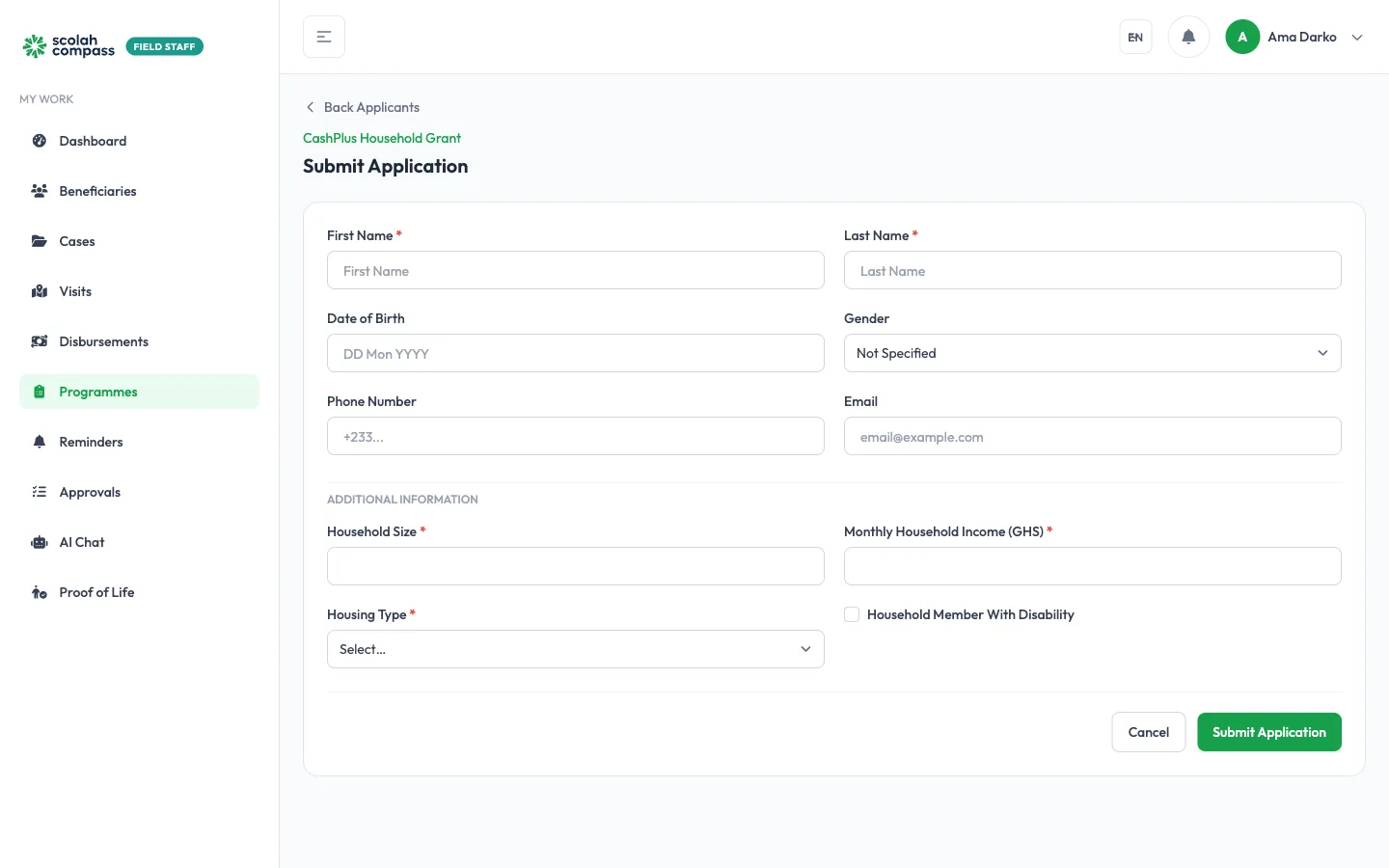
Task: Click the Cases folder icon
Action: click(x=40, y=241)
